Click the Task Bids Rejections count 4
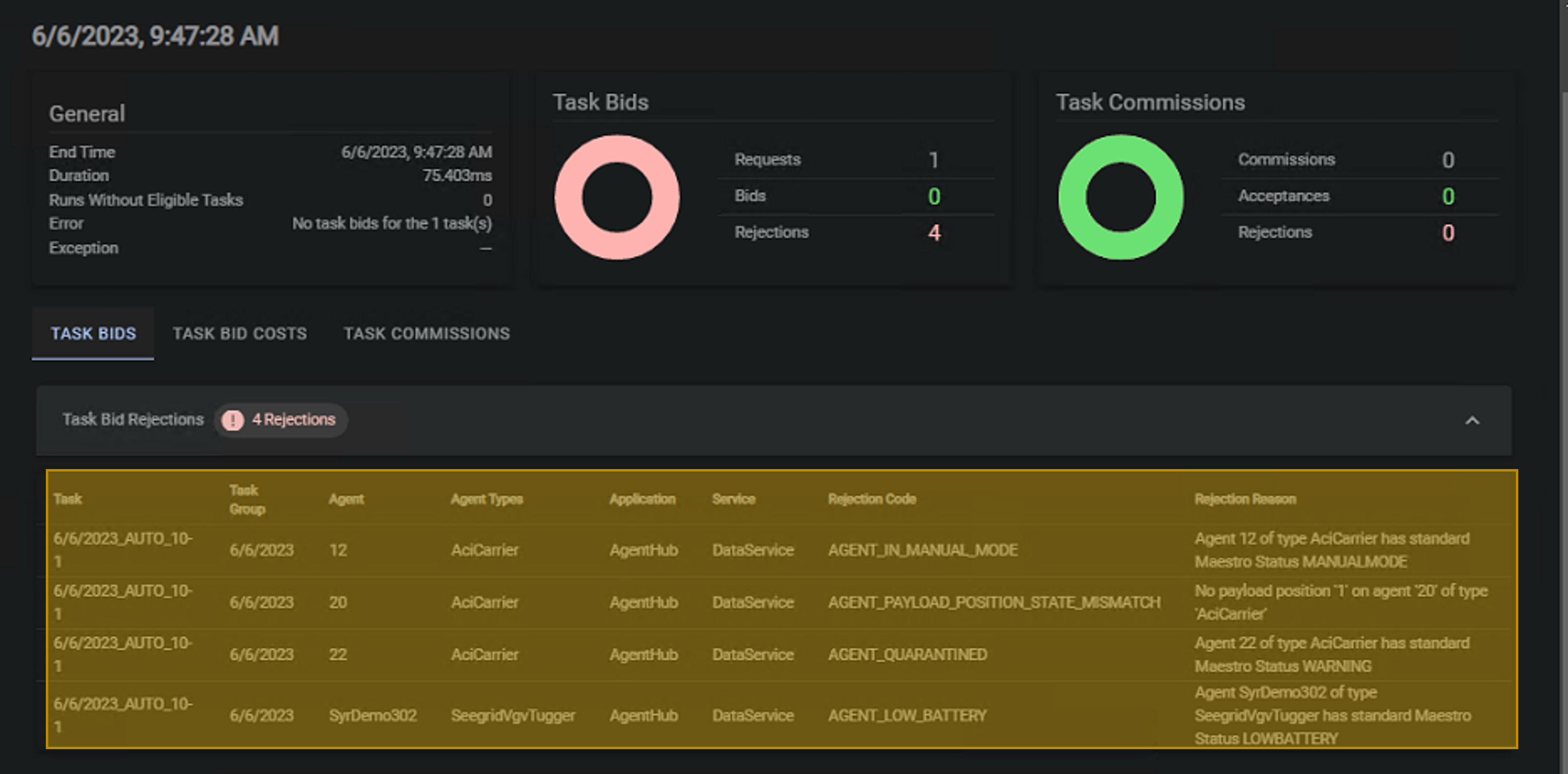 click(934, 232)
